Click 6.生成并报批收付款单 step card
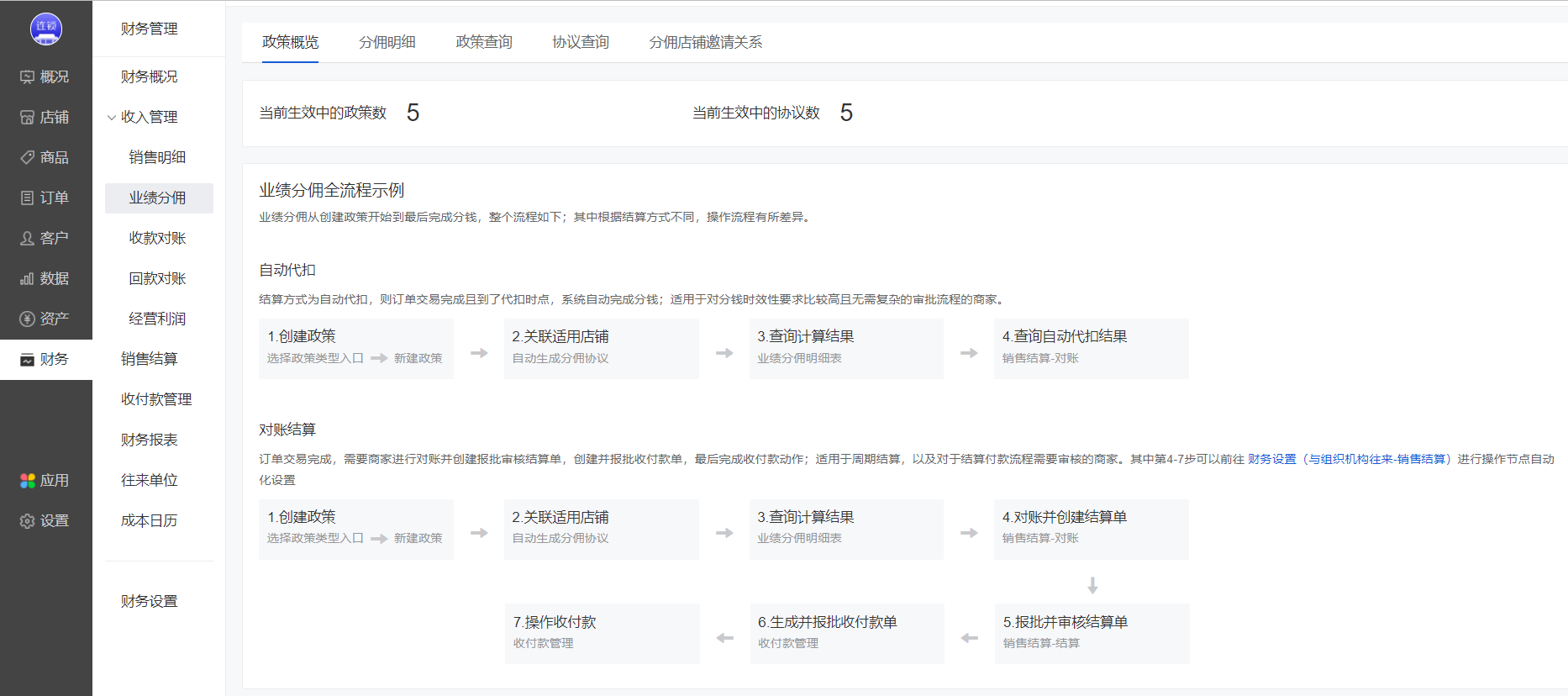 (847, 634)
